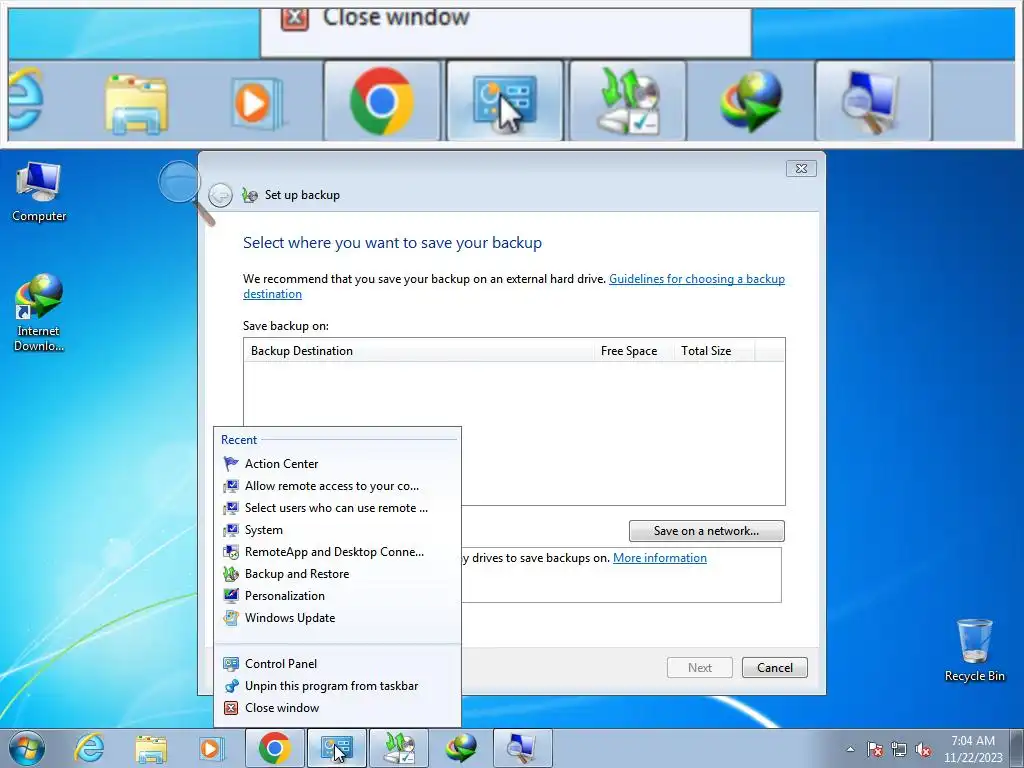This screenshot has width=1024, height=768.
Task: Open "Select users who can use remote ..."
Action: [338, 508]
